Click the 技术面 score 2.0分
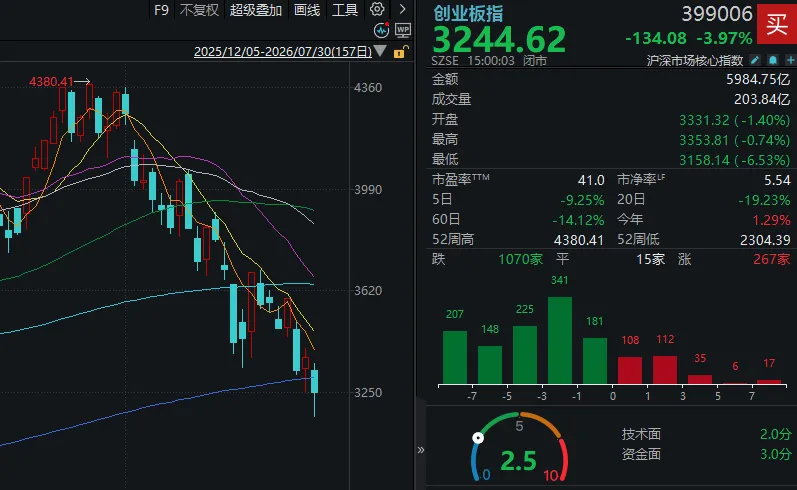This screenshot has width=797, height=490. click(x=776, y=434)
